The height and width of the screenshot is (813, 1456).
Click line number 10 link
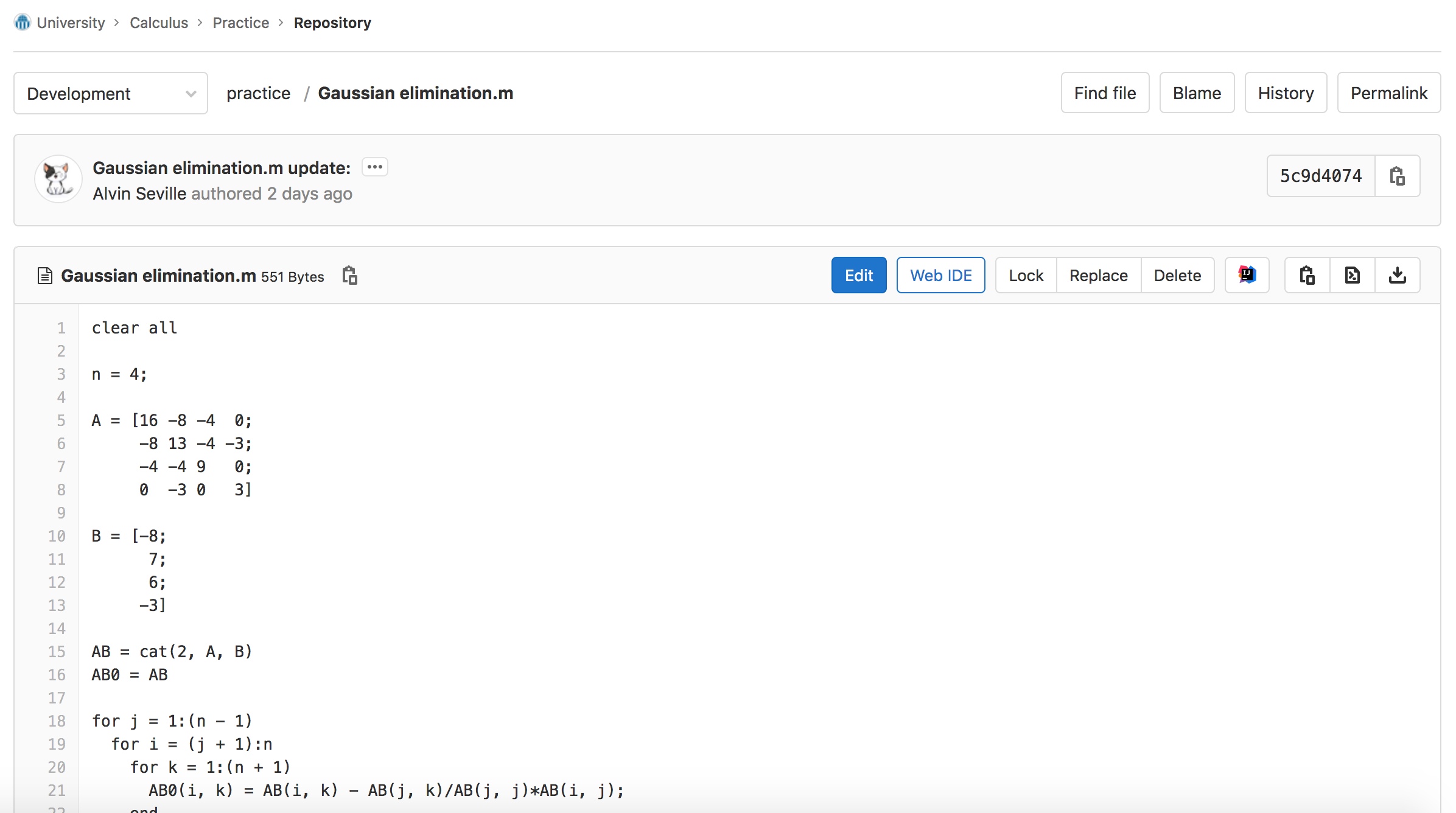click(x=57, y=536)
